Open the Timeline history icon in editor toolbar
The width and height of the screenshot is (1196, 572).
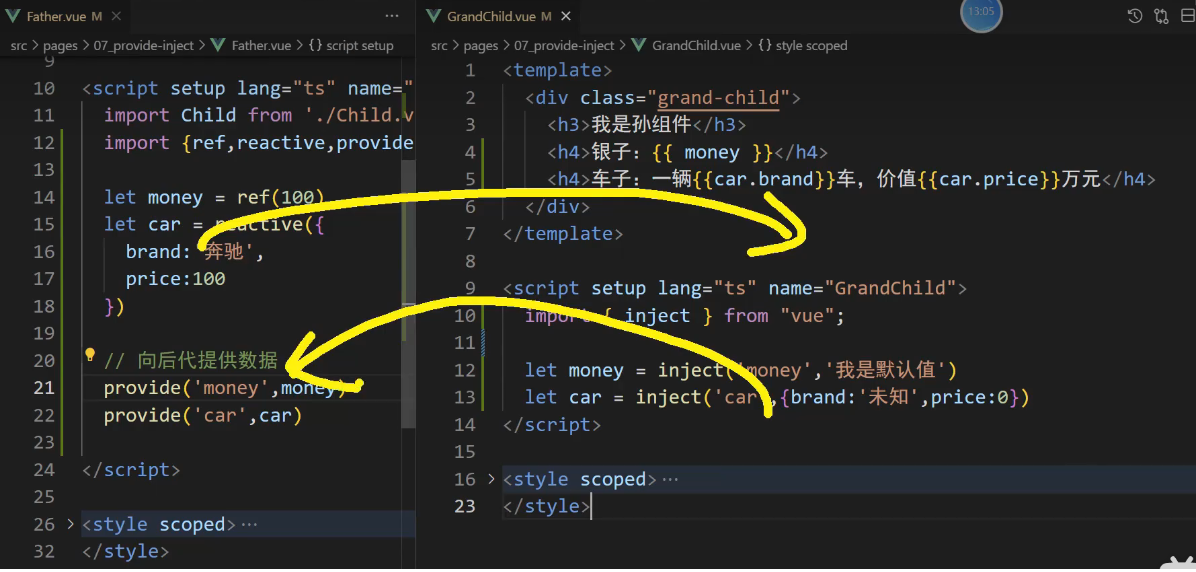(x=1135, y=16)
